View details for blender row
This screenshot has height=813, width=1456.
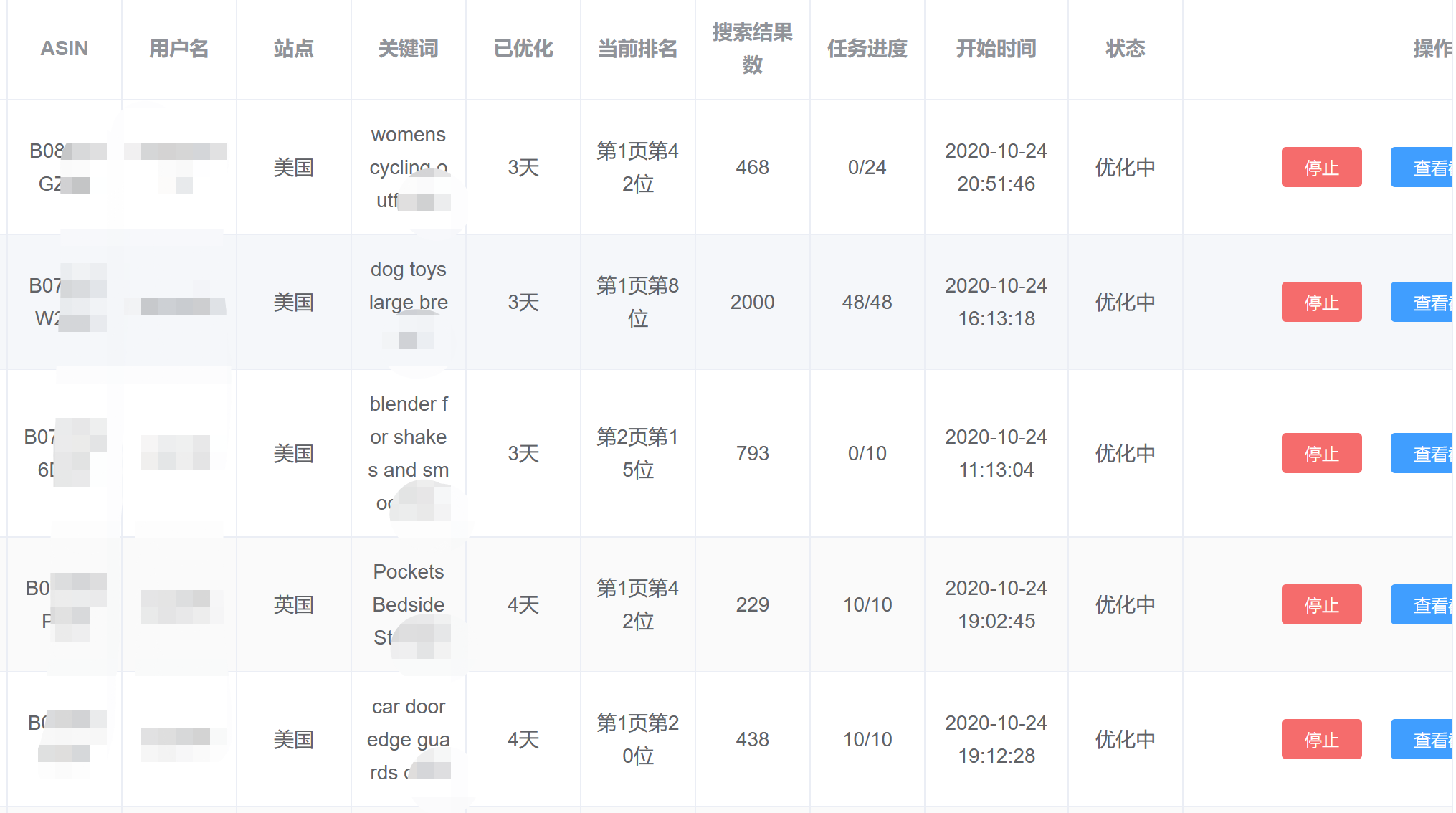click(1422, 453)
